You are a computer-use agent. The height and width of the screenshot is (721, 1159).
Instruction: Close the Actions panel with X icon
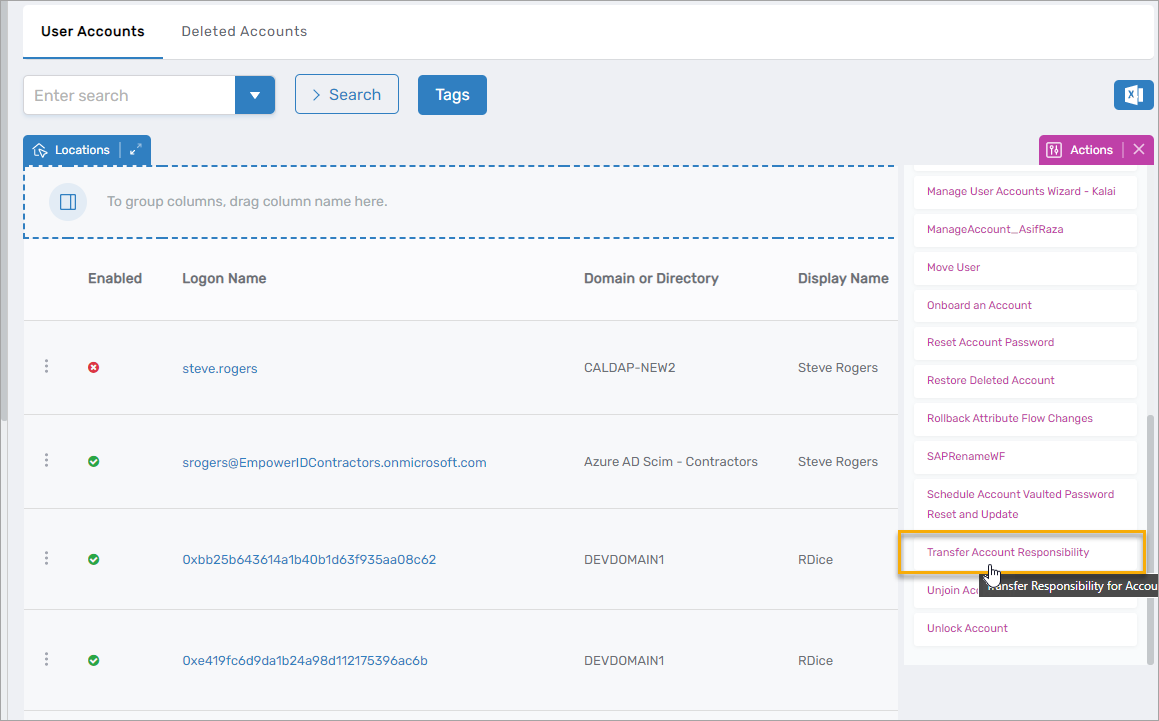point(1138,150)
